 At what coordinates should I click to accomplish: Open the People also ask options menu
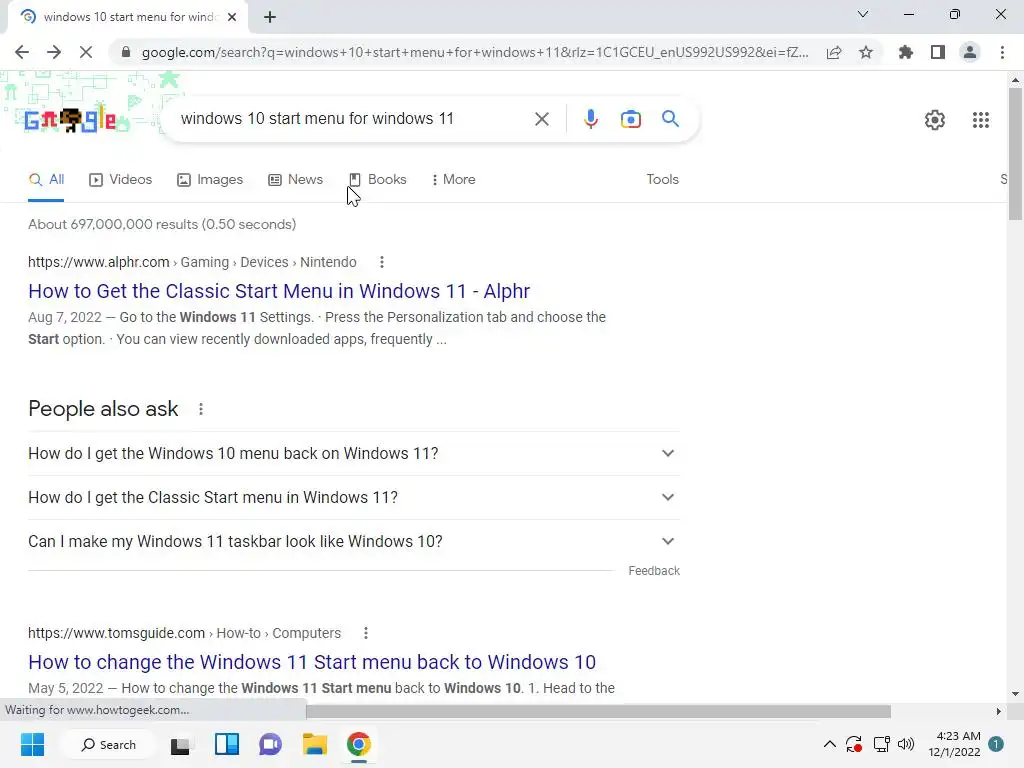pyautogui.click(x=201, y=409)
